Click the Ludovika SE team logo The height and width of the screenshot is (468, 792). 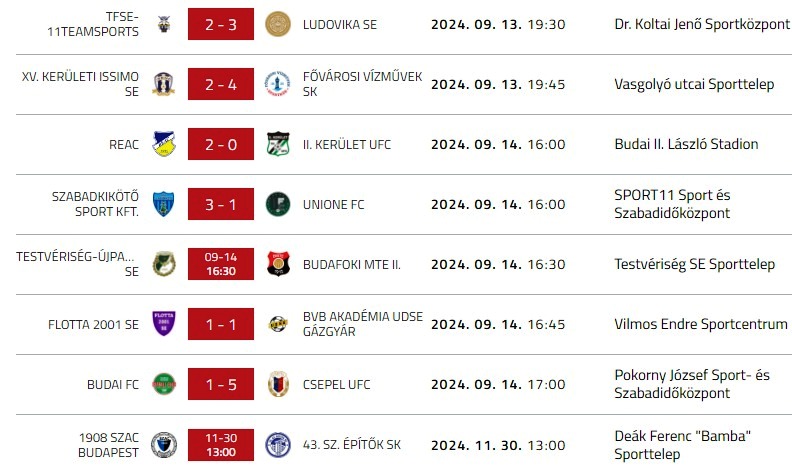point(277,25)
